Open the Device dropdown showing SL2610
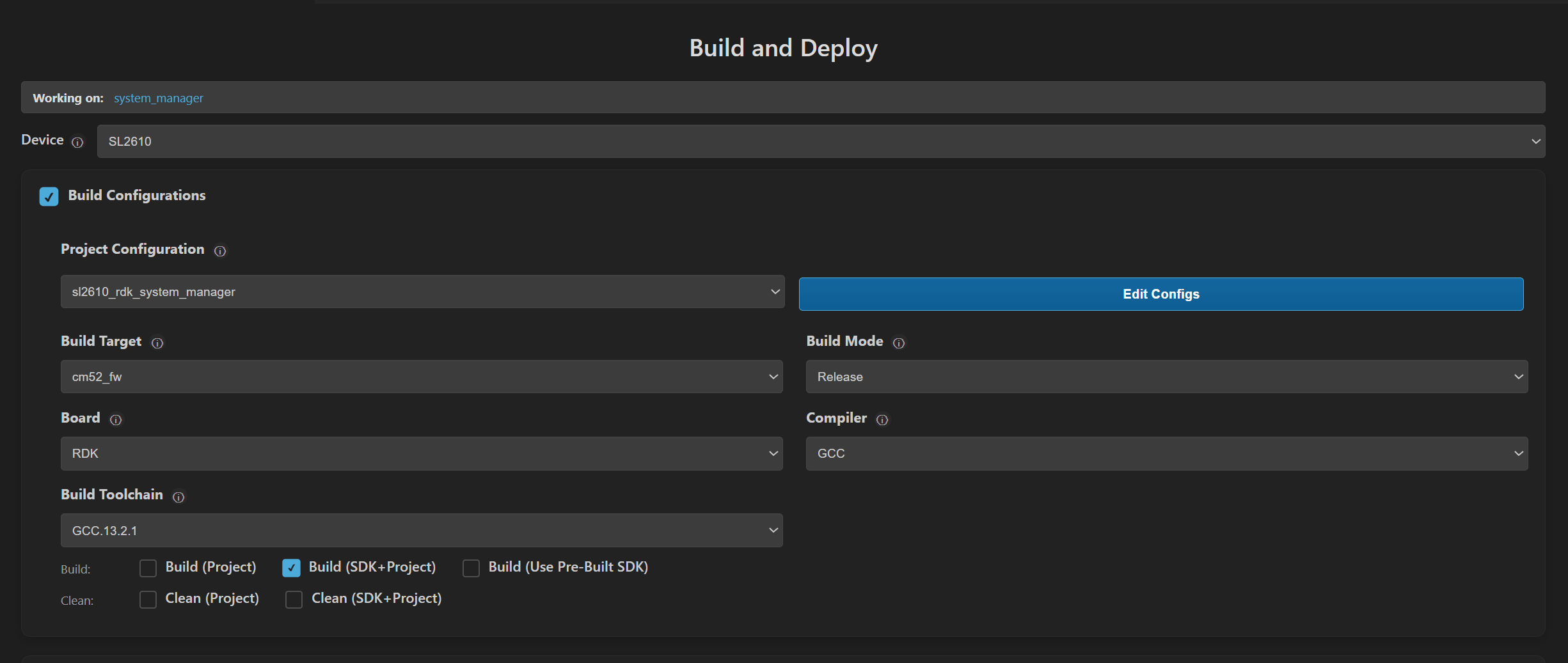This screenshot has width=1568, height=663. [821, 141]
